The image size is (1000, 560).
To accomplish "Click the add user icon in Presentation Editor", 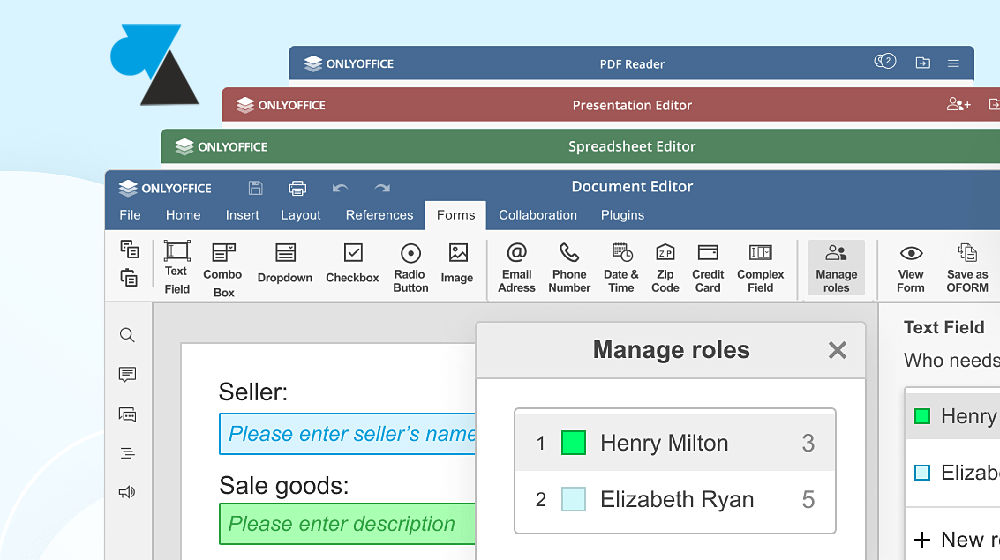I will tap(959, 104).
